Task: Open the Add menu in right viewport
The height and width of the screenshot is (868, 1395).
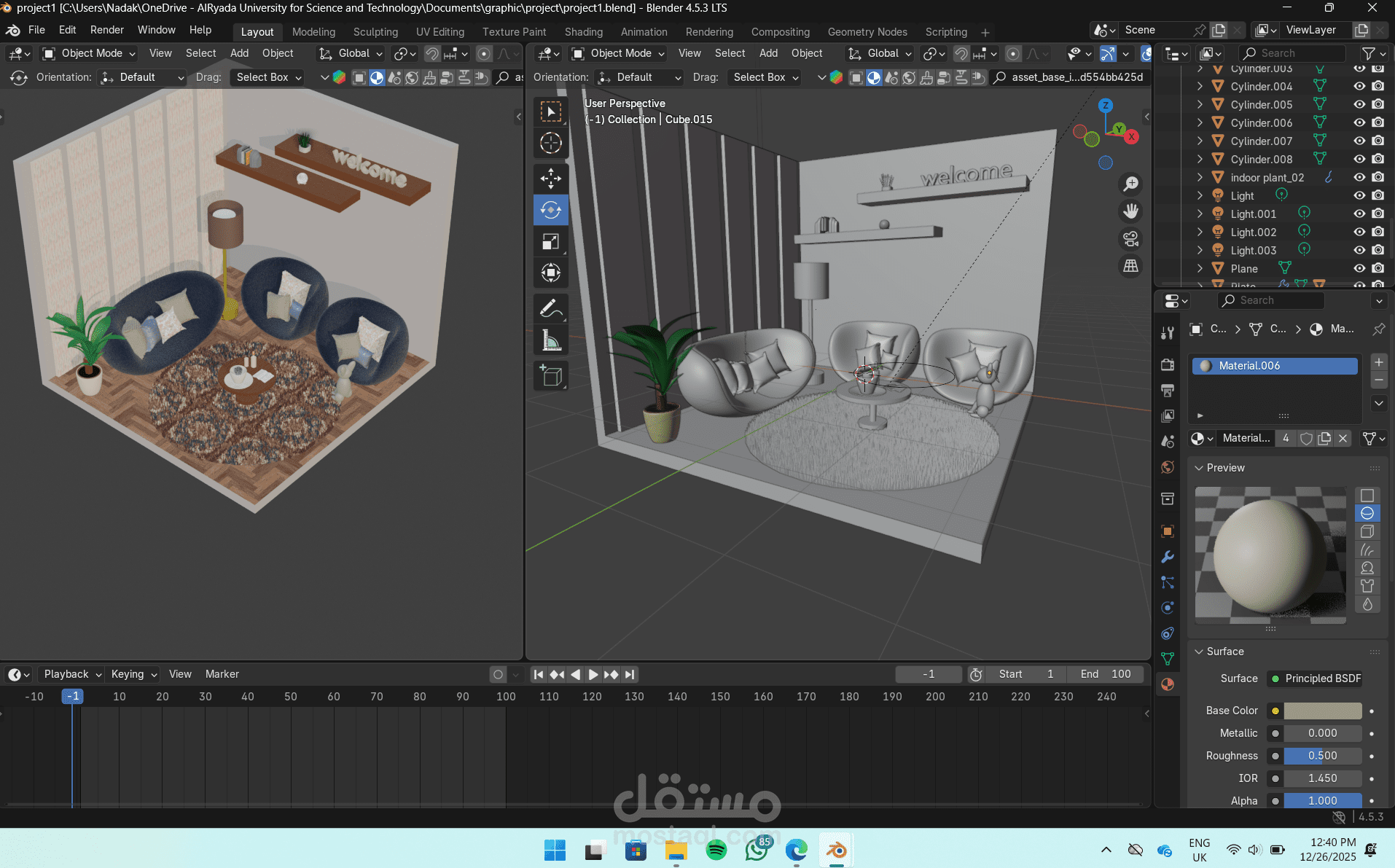Action: (768, 53)
